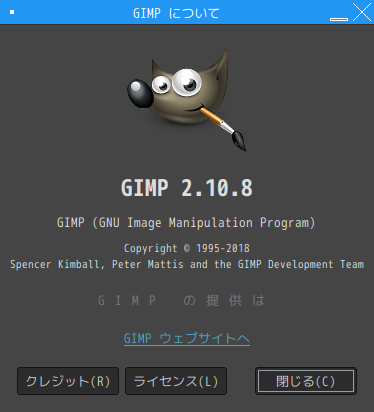374x412 pixels.
Task: Click the paintbrush in Wilber's mouth
Action: [222, 126]
